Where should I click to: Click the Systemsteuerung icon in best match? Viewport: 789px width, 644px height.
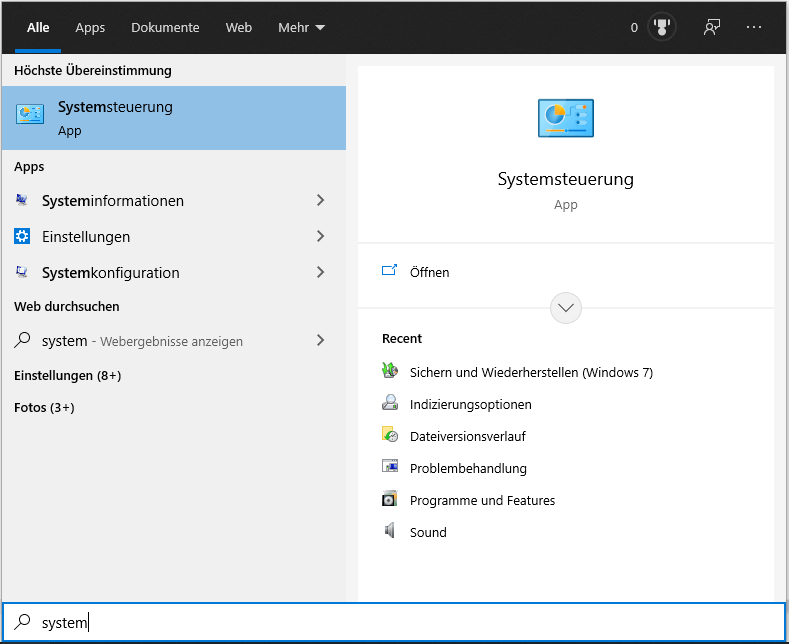click(x=30, y=115)
